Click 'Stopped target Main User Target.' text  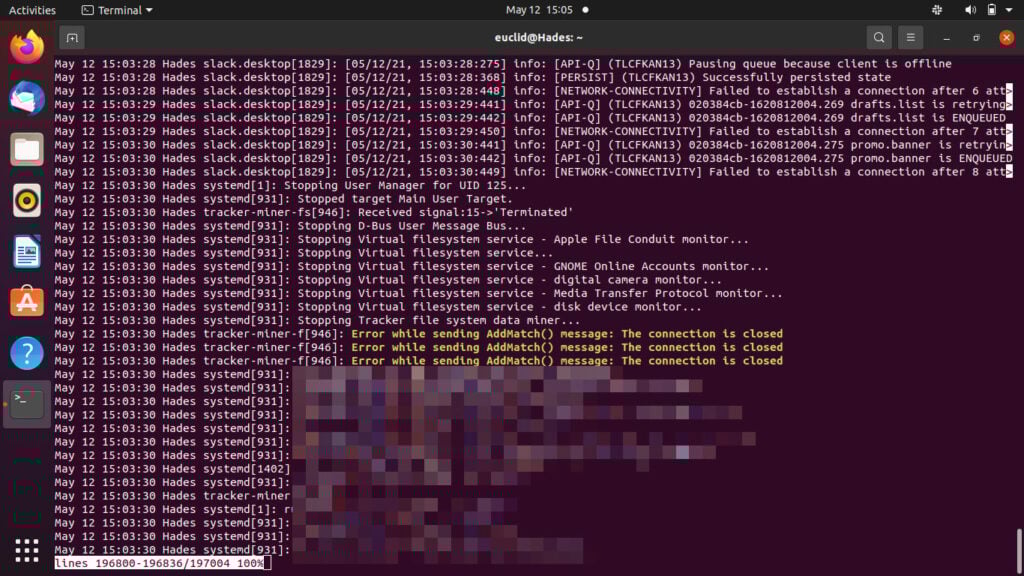coord(405,199)
